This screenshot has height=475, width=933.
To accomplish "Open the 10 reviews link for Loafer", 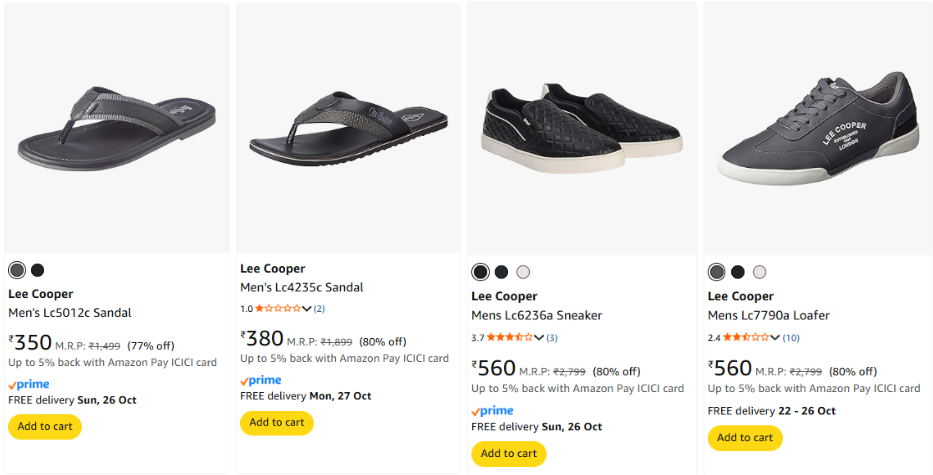I will (791, 338).
